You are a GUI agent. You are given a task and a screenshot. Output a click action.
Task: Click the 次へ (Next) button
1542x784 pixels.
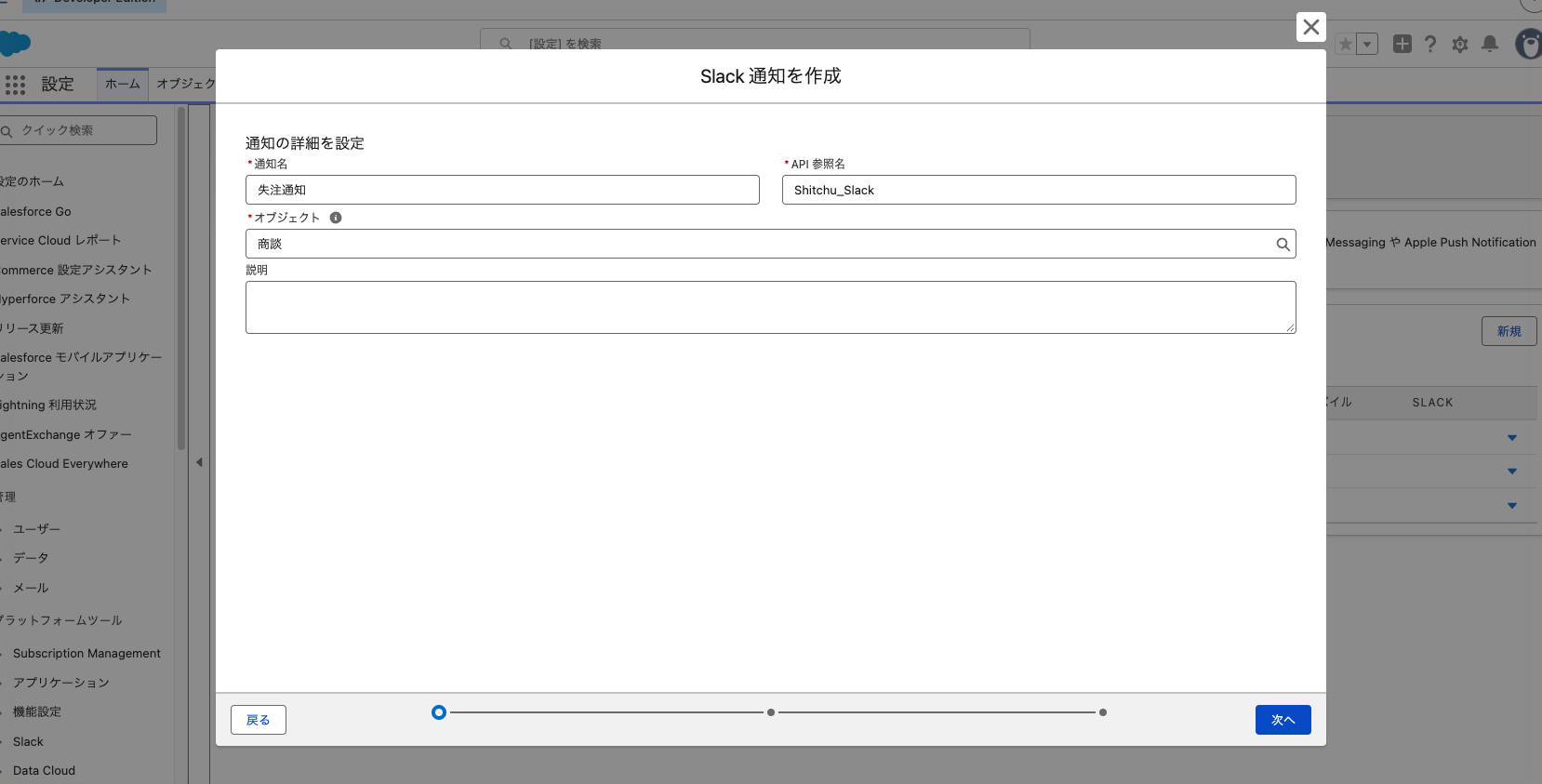click(x=1283, y=720)
